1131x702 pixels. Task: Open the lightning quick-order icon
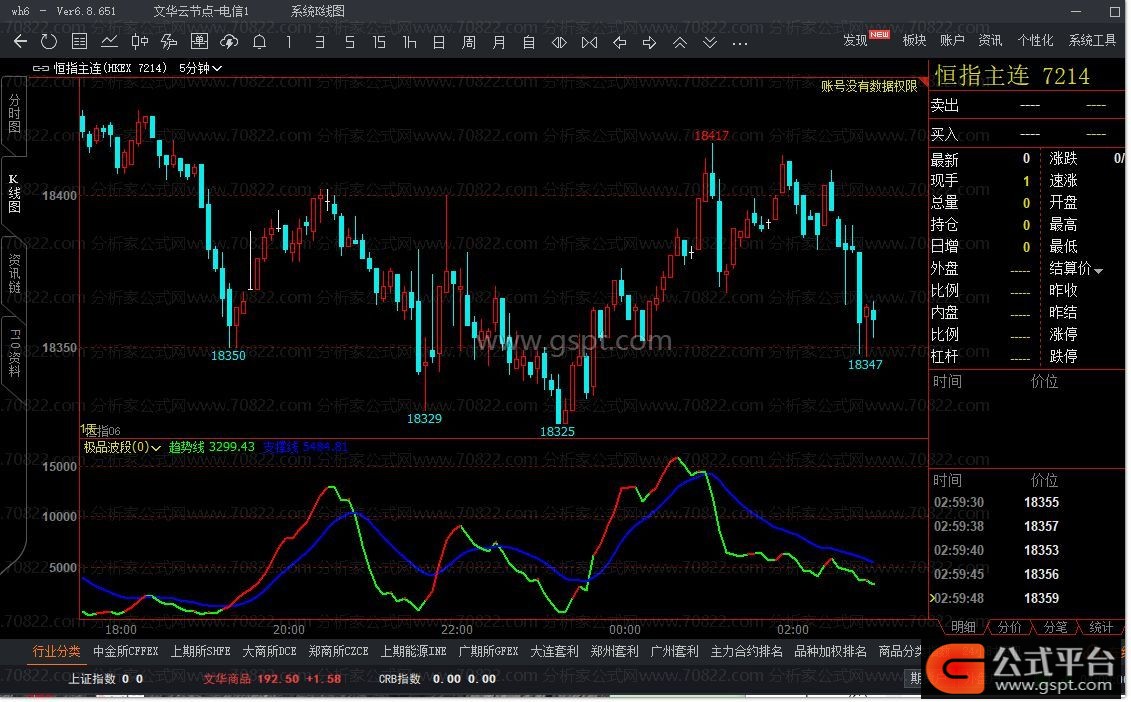pyautogui.click(x=169, y=42)
